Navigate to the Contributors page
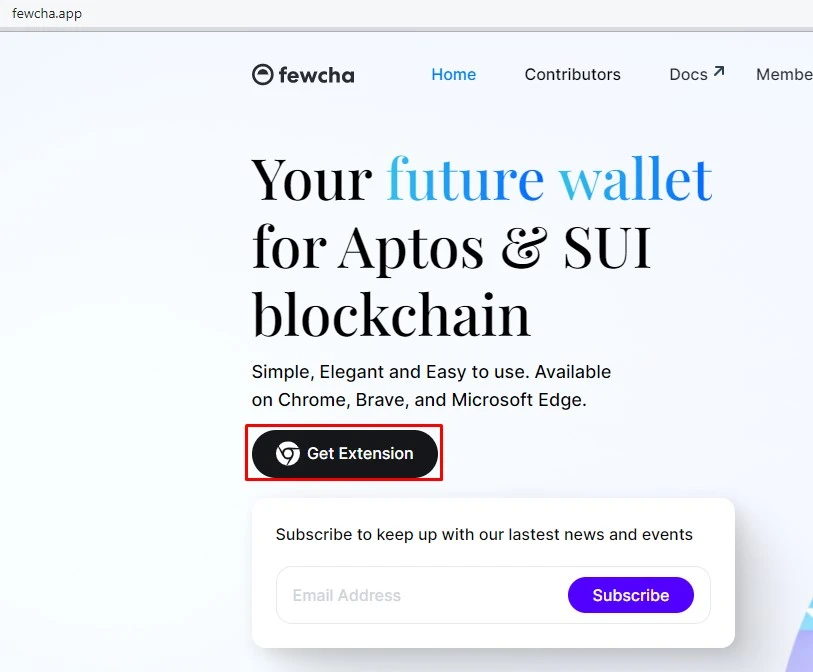This screenshot has height=672, width=813. (572, 74)
